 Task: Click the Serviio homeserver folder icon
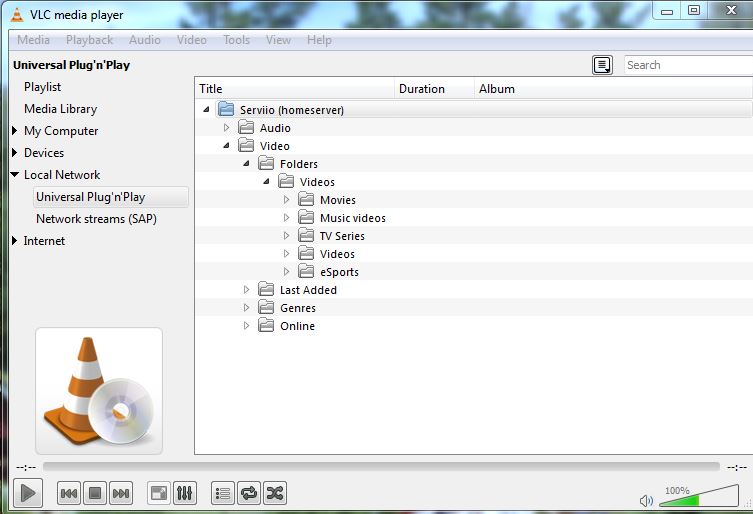pos(226,110)
